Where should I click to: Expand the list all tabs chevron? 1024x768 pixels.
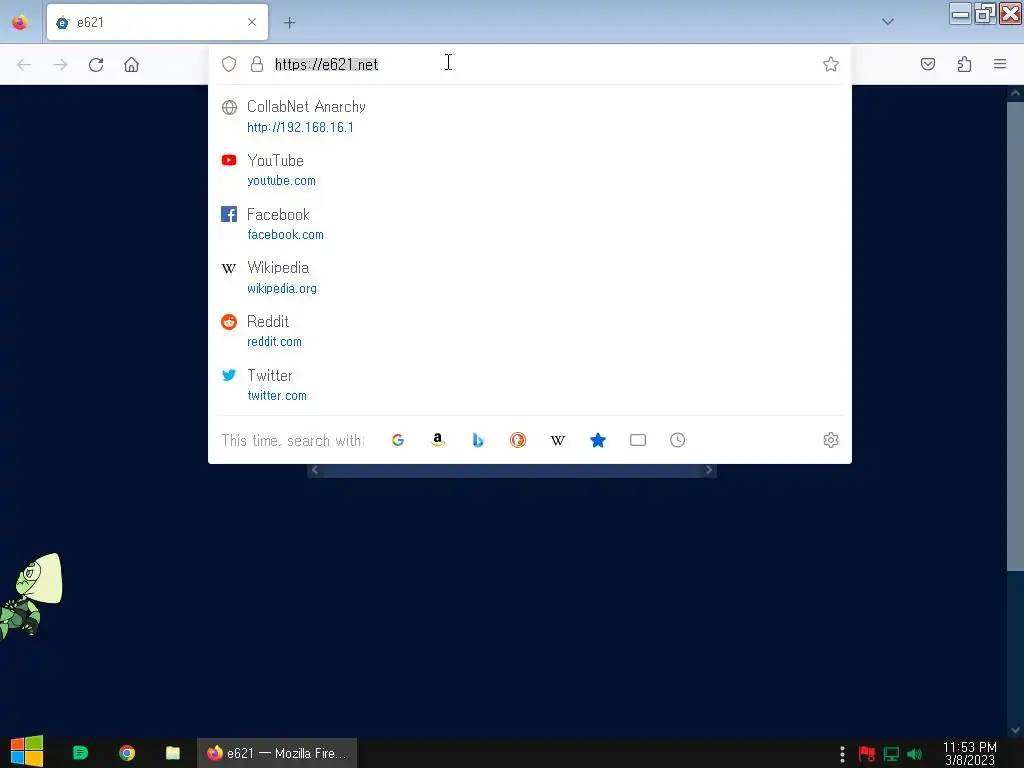pos(888,22)
